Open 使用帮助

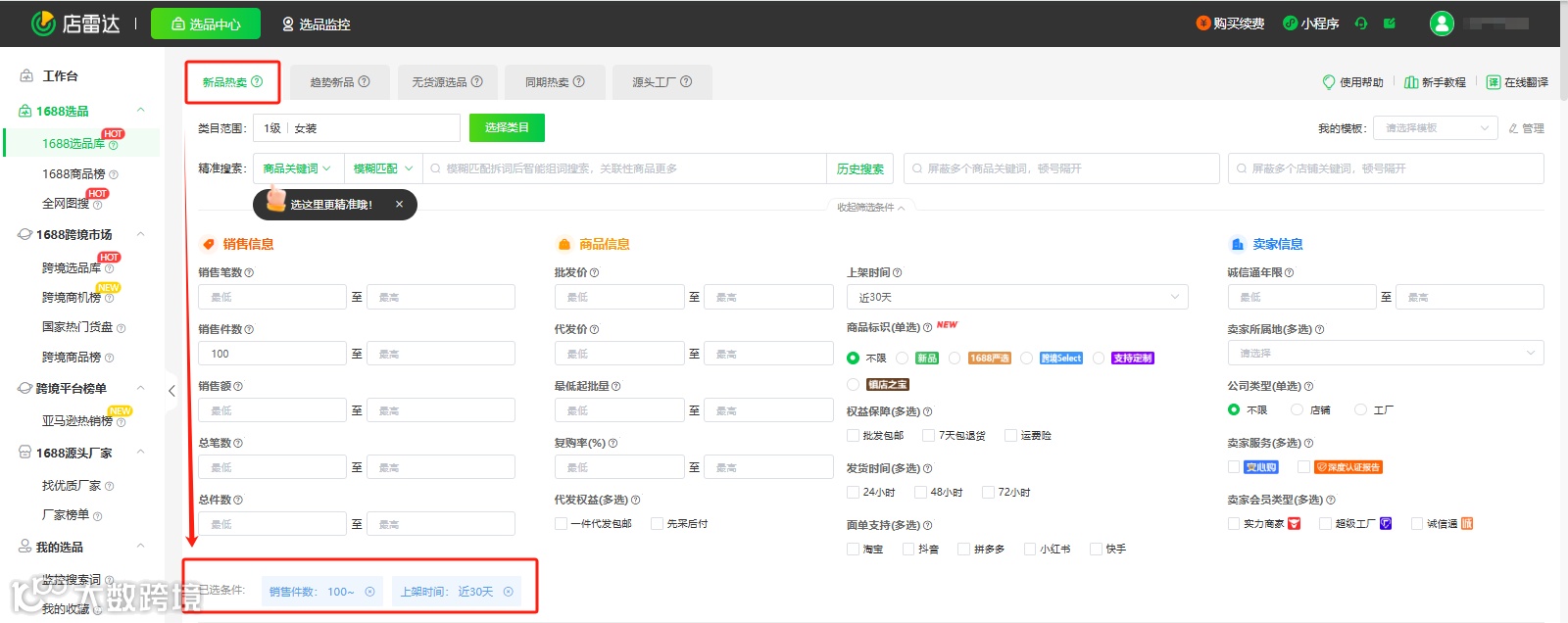(x=1353, y=82)
